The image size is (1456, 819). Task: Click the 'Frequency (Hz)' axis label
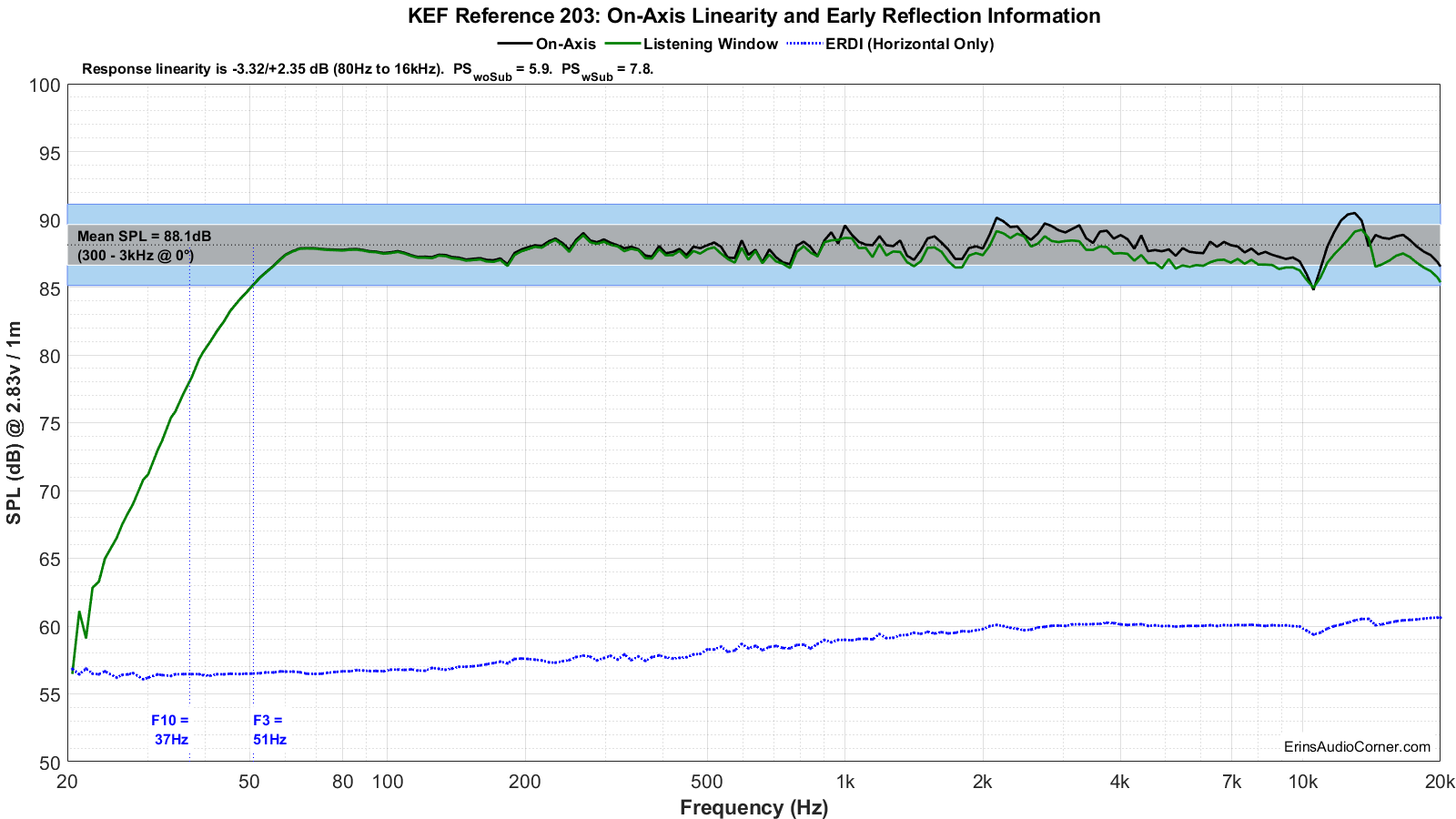click(x=753, y=807)
